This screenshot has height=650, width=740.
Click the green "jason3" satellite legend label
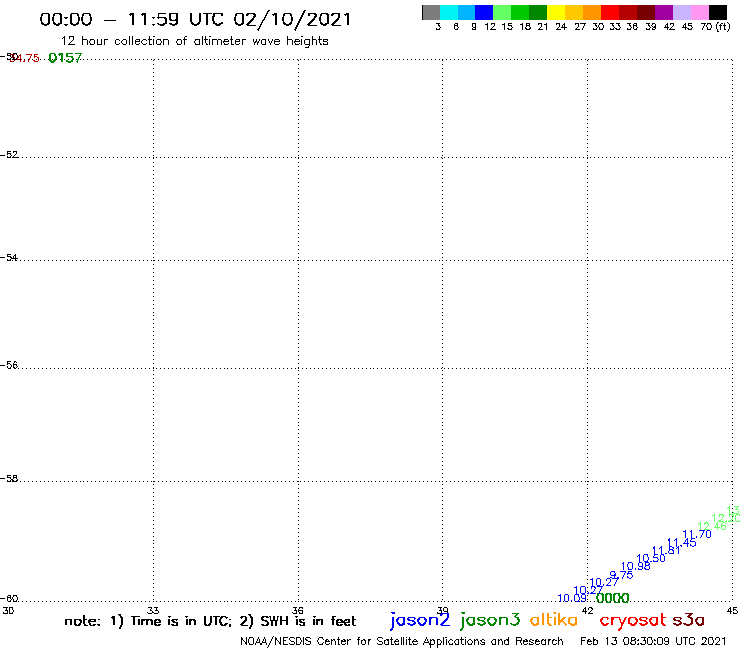(490, 620)
